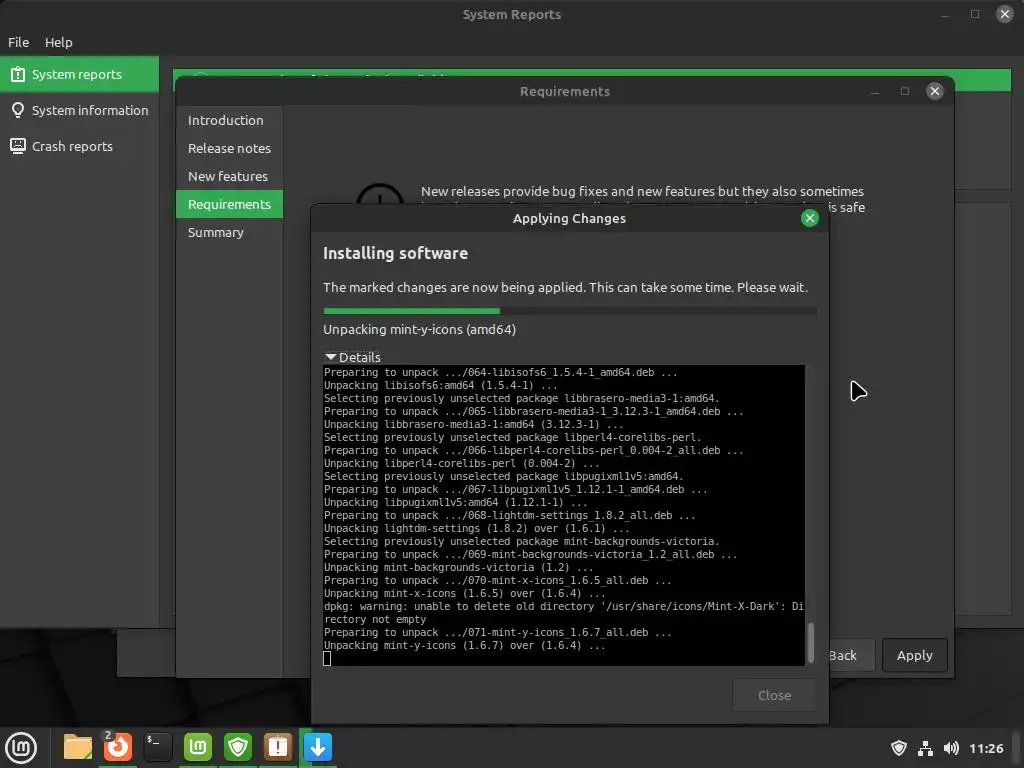Collapse the Details expander
Viewport: 1024px width, 768px height.
tap(353, 357)
